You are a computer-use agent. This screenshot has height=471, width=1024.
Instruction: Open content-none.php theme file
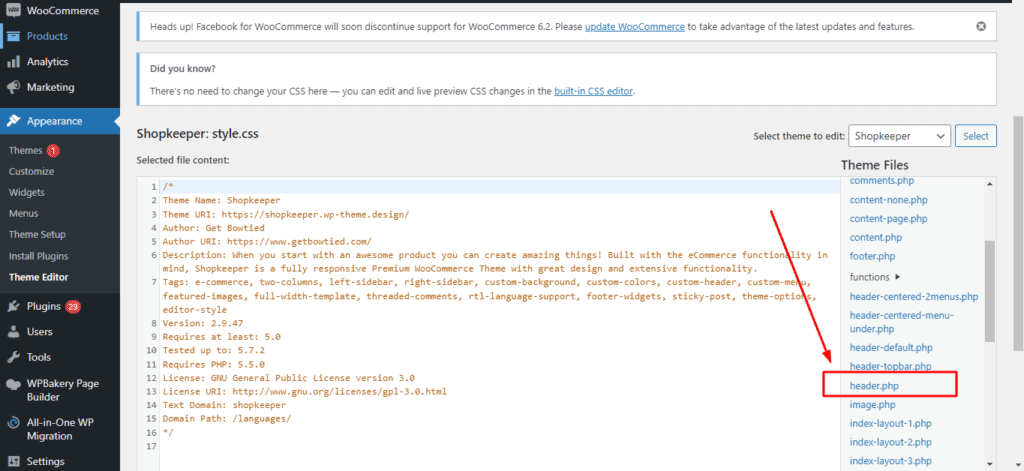889,200
